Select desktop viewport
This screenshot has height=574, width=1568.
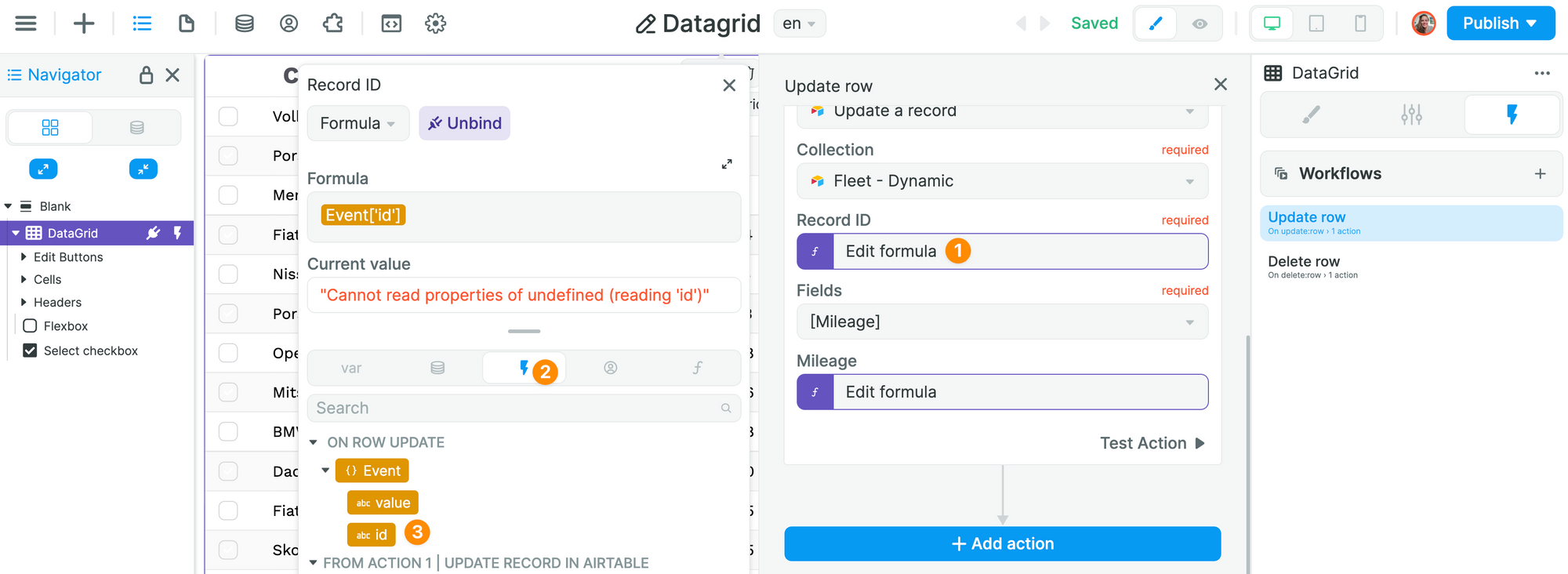(1272, 24)
